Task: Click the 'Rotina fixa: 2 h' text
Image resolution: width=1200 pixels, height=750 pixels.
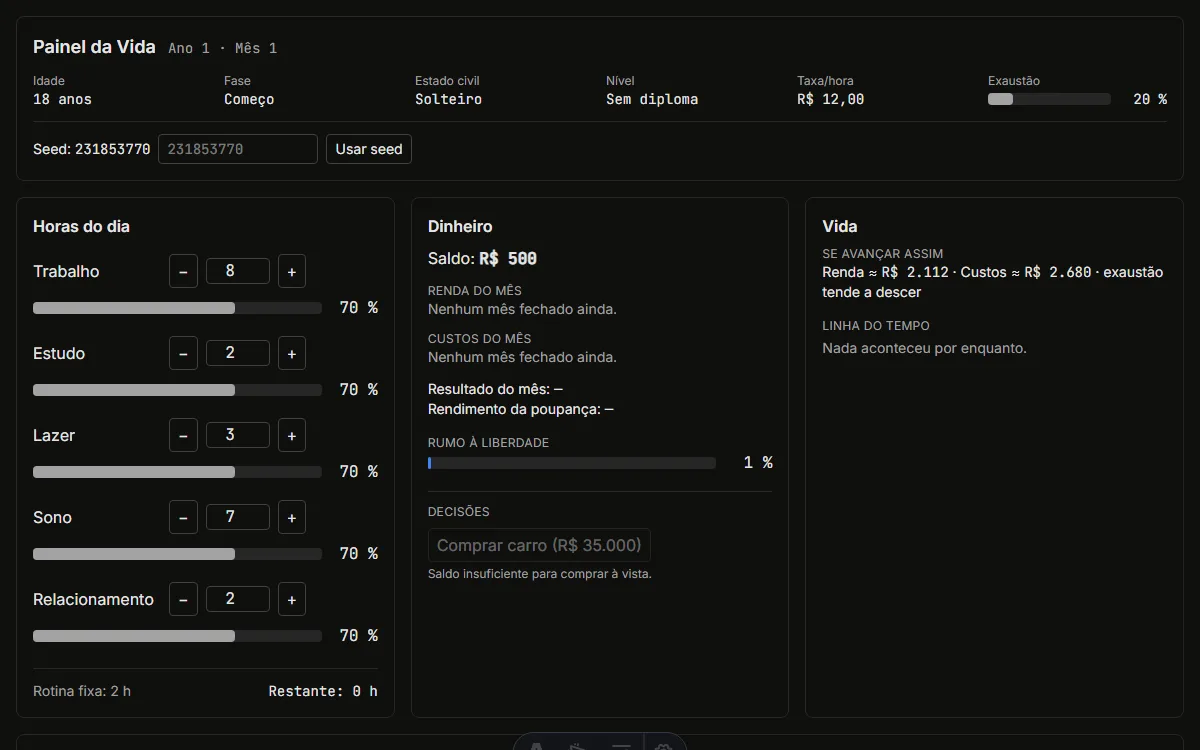Action: tap(82, 691)
